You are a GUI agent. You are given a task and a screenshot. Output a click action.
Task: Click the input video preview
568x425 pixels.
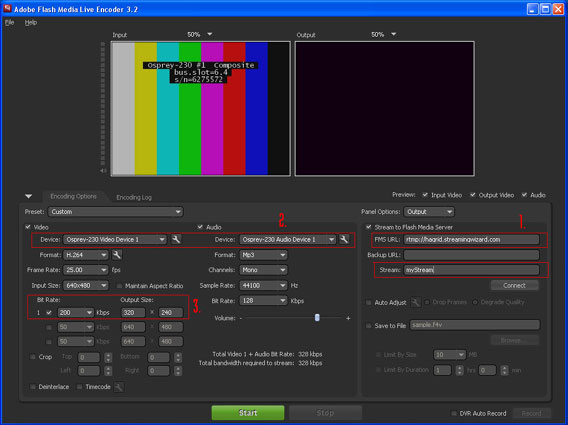click(201, 109)
